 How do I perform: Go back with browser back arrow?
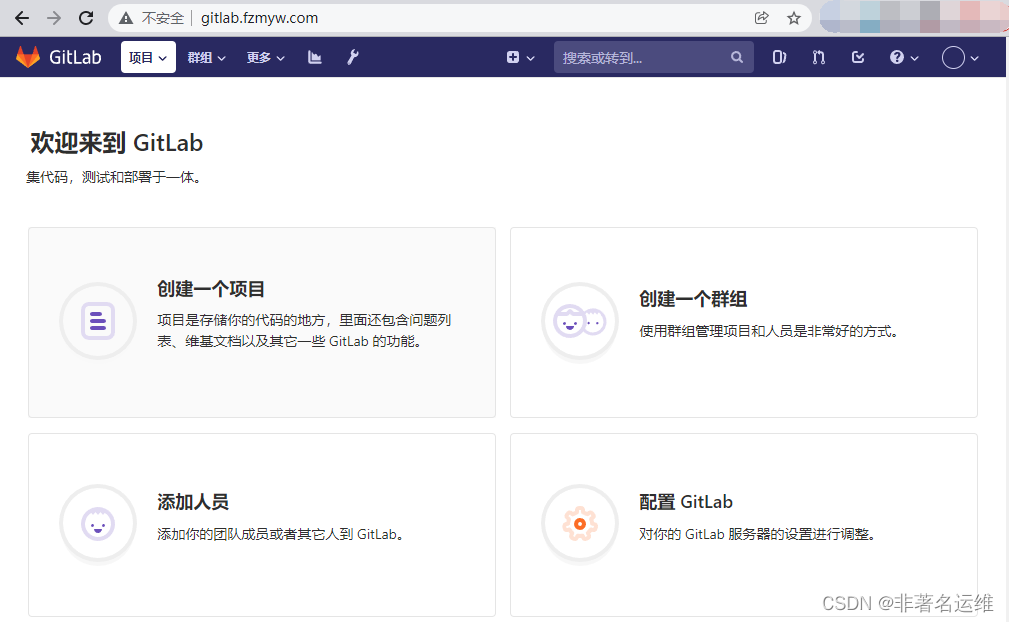[22, 18]
